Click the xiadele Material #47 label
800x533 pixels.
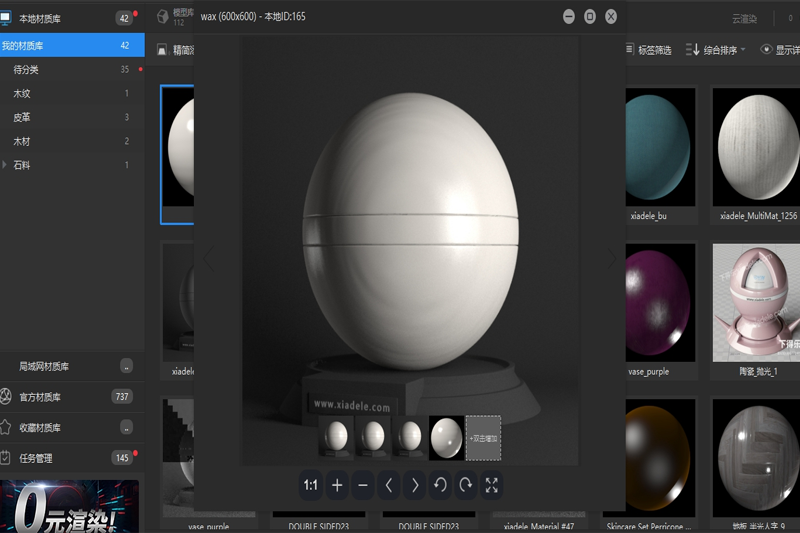tap(539, 526)
